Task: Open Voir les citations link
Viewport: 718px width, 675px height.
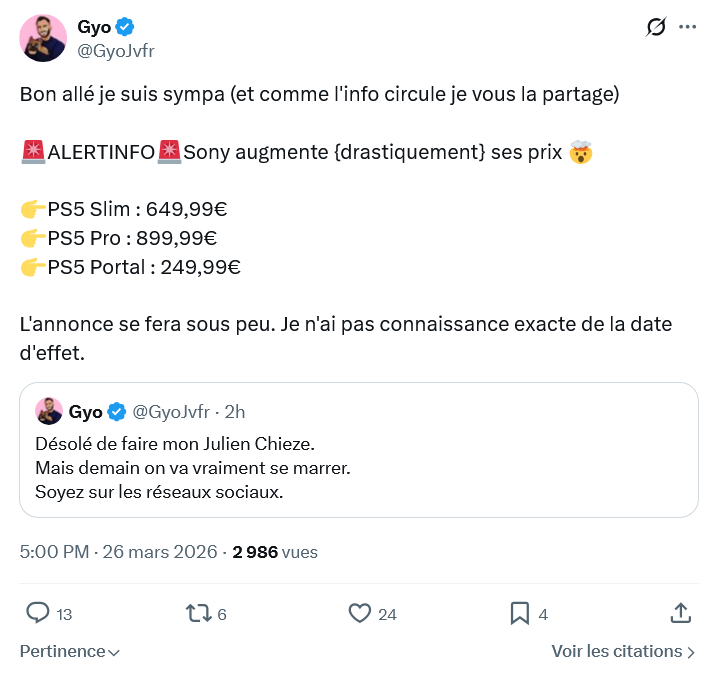Action: coord(623,651)
